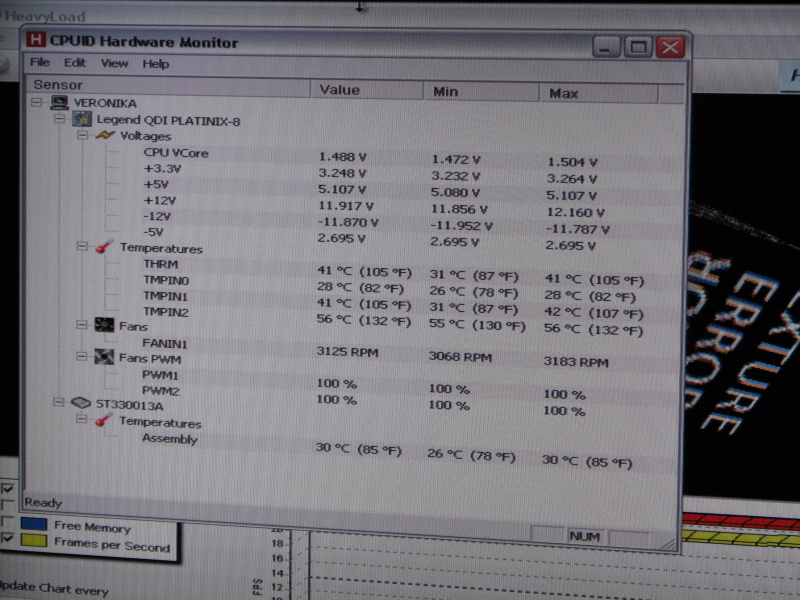Open the File menu
This screenshot has height=600, width=800.
point(40,62)
